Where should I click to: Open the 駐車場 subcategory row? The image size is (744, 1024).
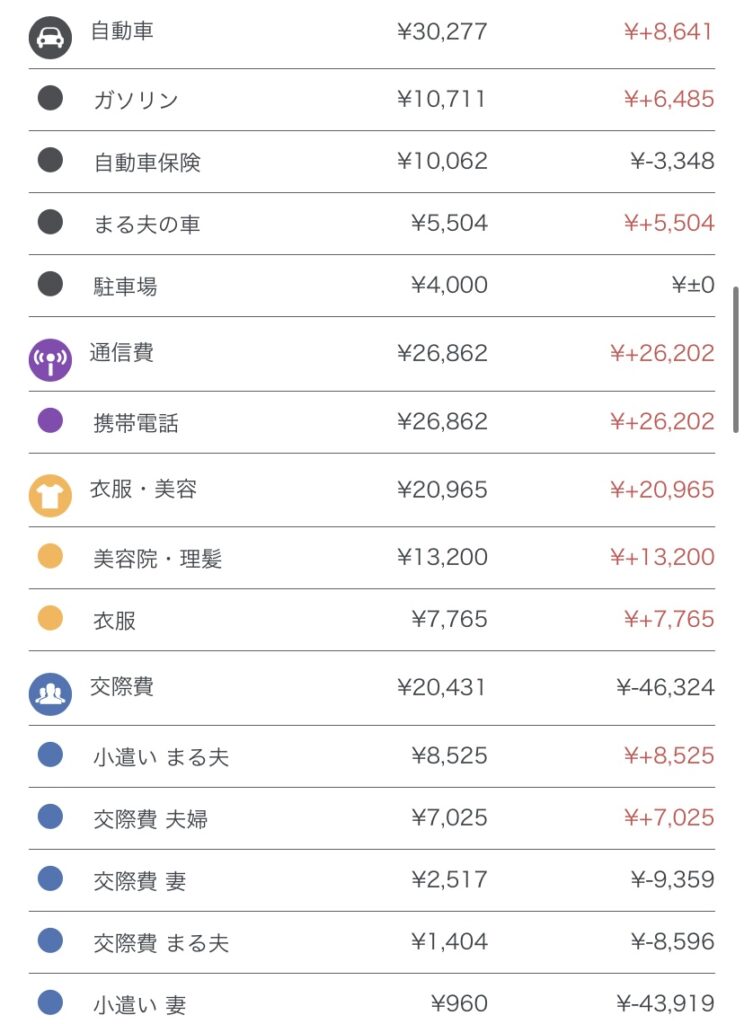coord(125,286)
